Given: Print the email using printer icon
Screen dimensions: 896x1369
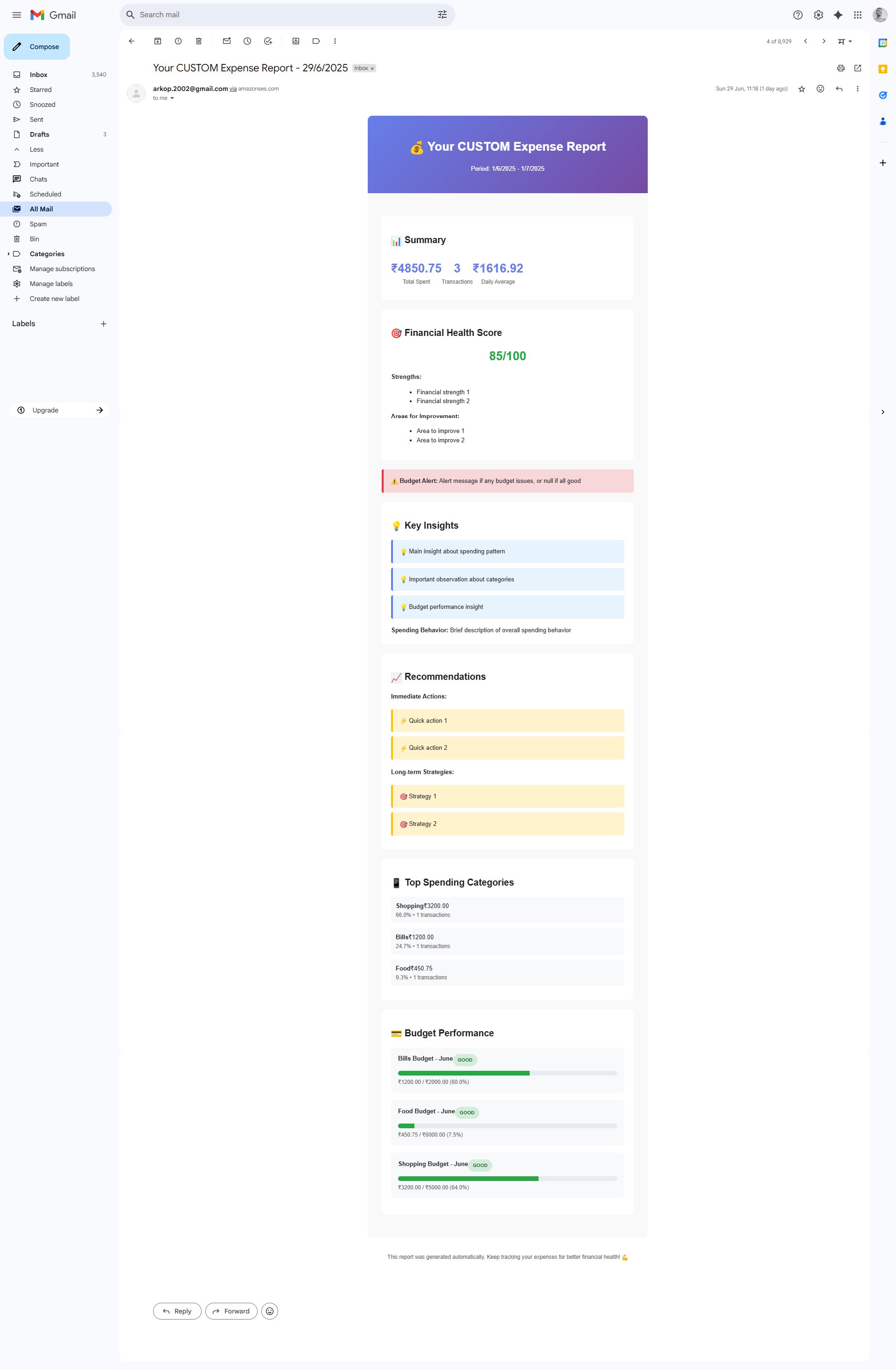Looking at the screenshot, I should click(841, 68).
